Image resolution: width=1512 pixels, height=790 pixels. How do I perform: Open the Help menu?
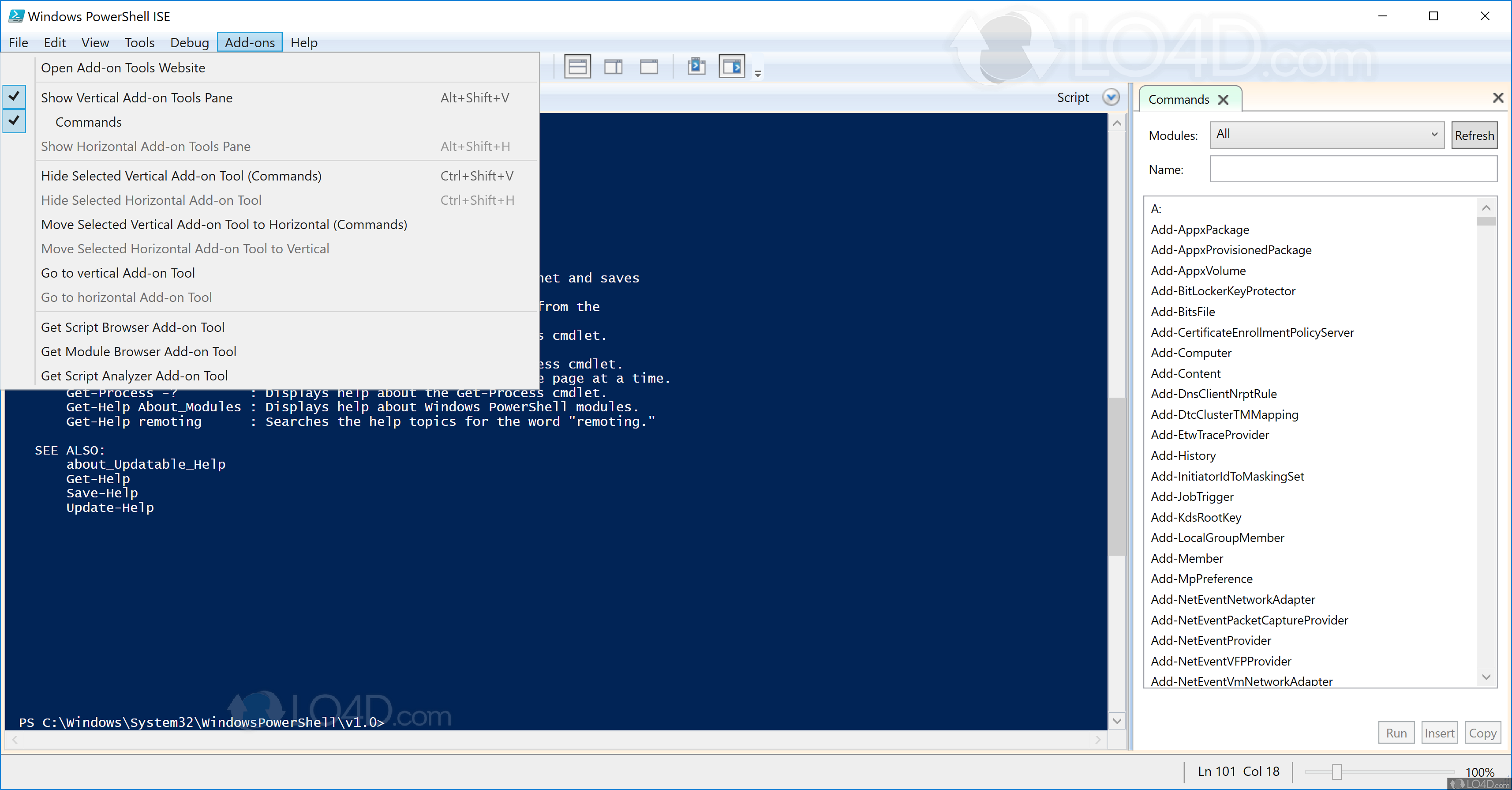click(x=303, y=42)
